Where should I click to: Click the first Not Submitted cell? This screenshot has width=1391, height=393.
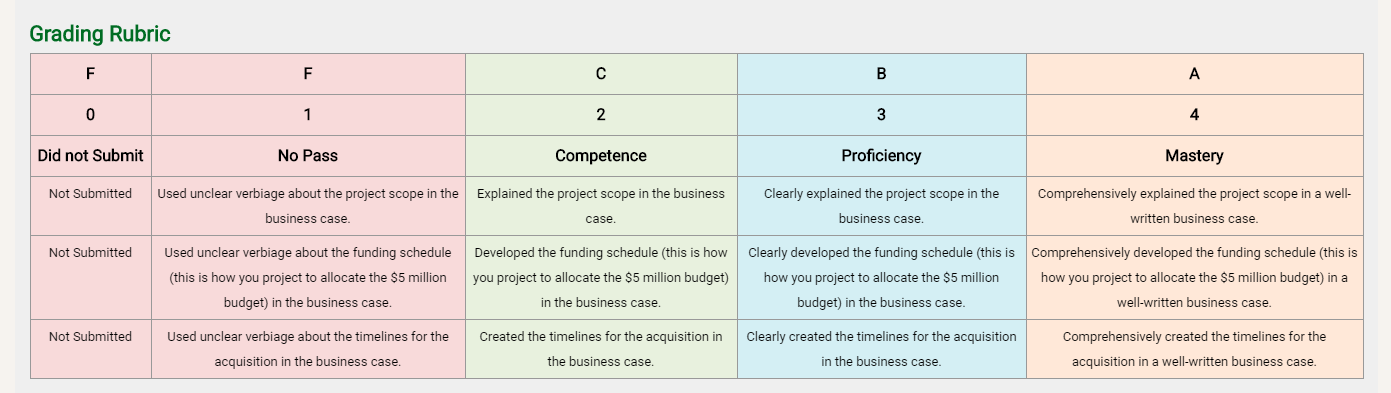(x=91, y=206)
